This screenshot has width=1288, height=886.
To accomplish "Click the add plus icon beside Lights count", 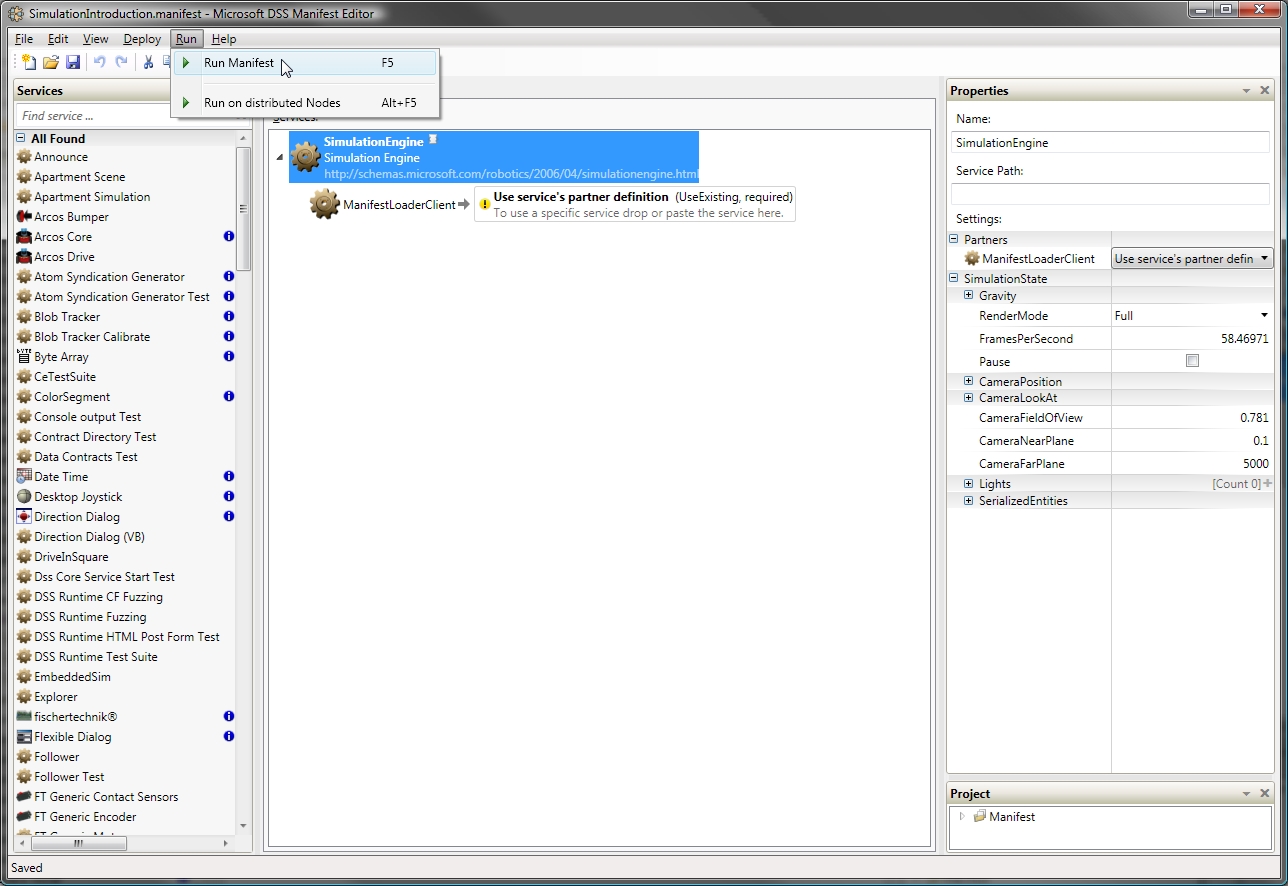I will [1268, 483].
